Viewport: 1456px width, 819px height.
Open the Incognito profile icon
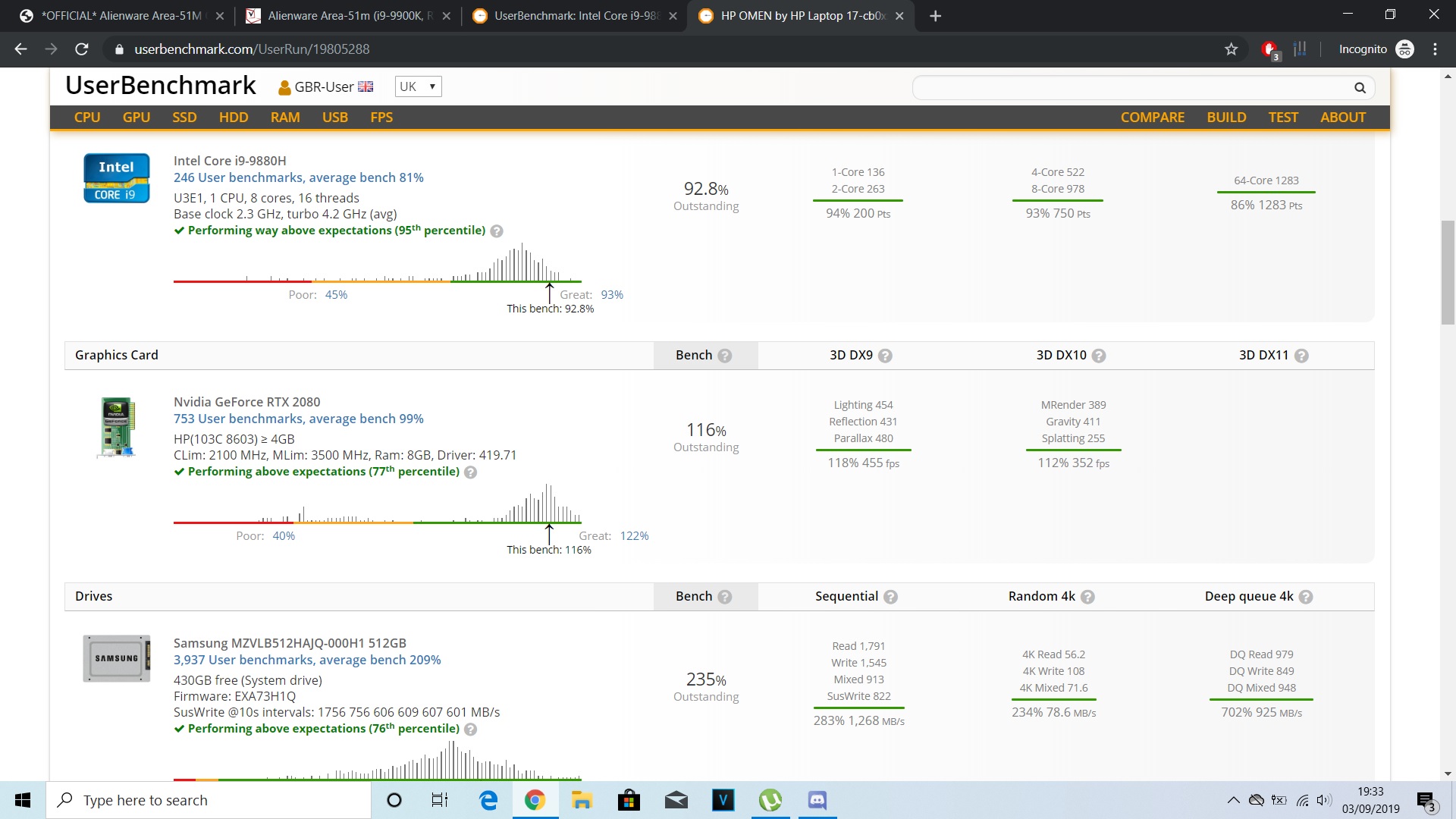click(1404, 49)
